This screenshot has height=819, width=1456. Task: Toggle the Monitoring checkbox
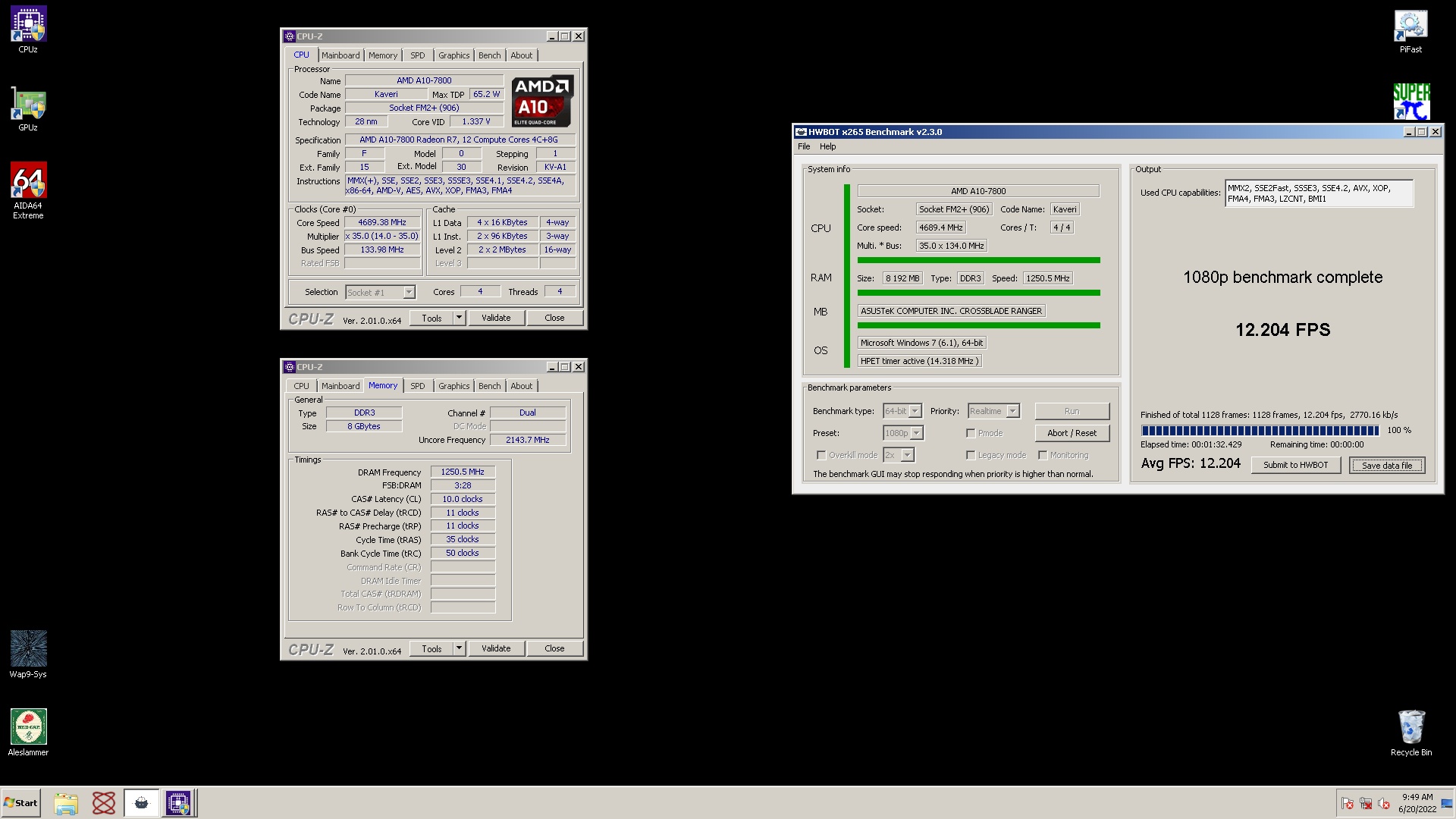pyautogui.click(x=1043, y=455)
